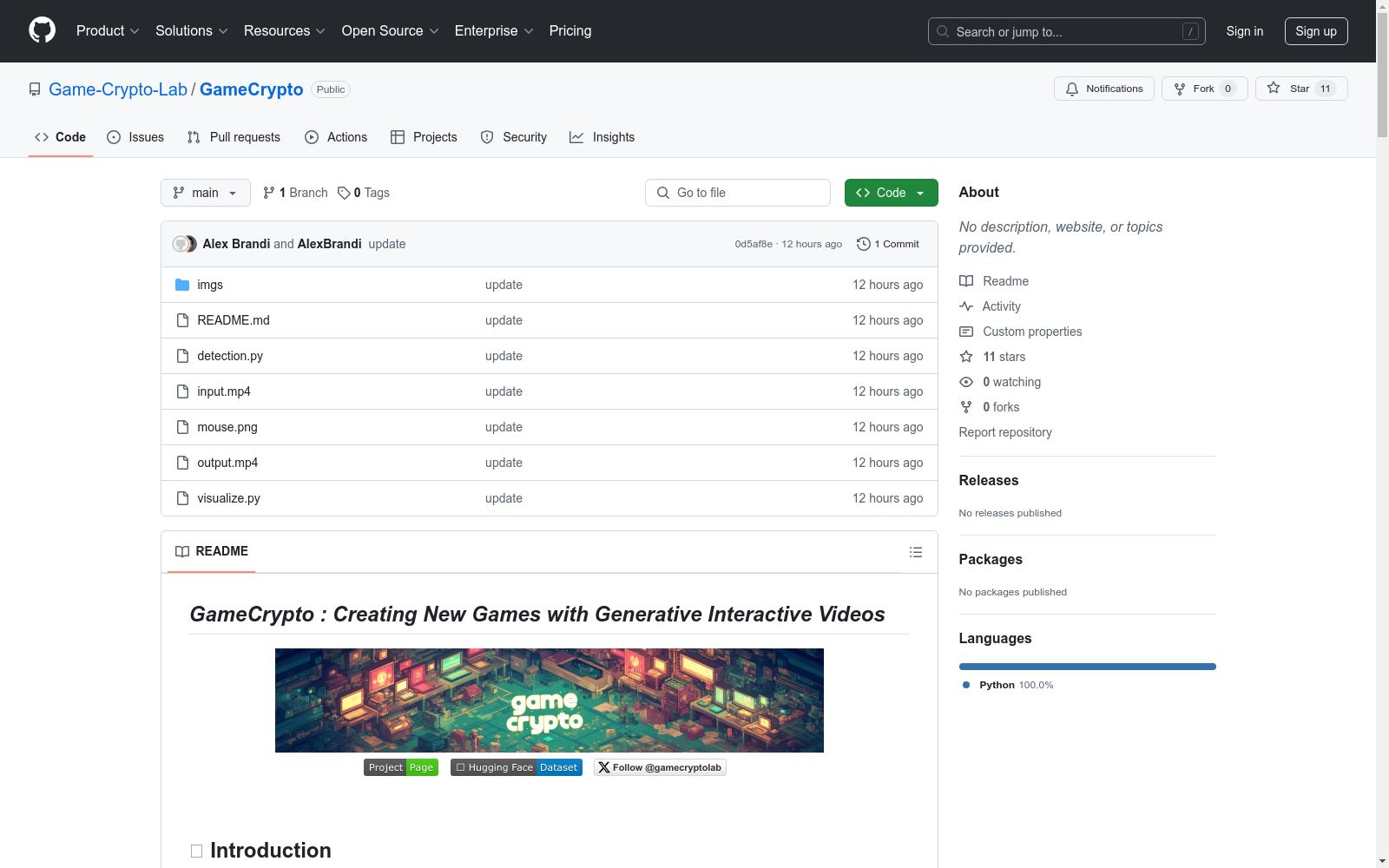The image size is (1389, 868).
Task: View the 1 Commit history link
Action: (887, 244)
